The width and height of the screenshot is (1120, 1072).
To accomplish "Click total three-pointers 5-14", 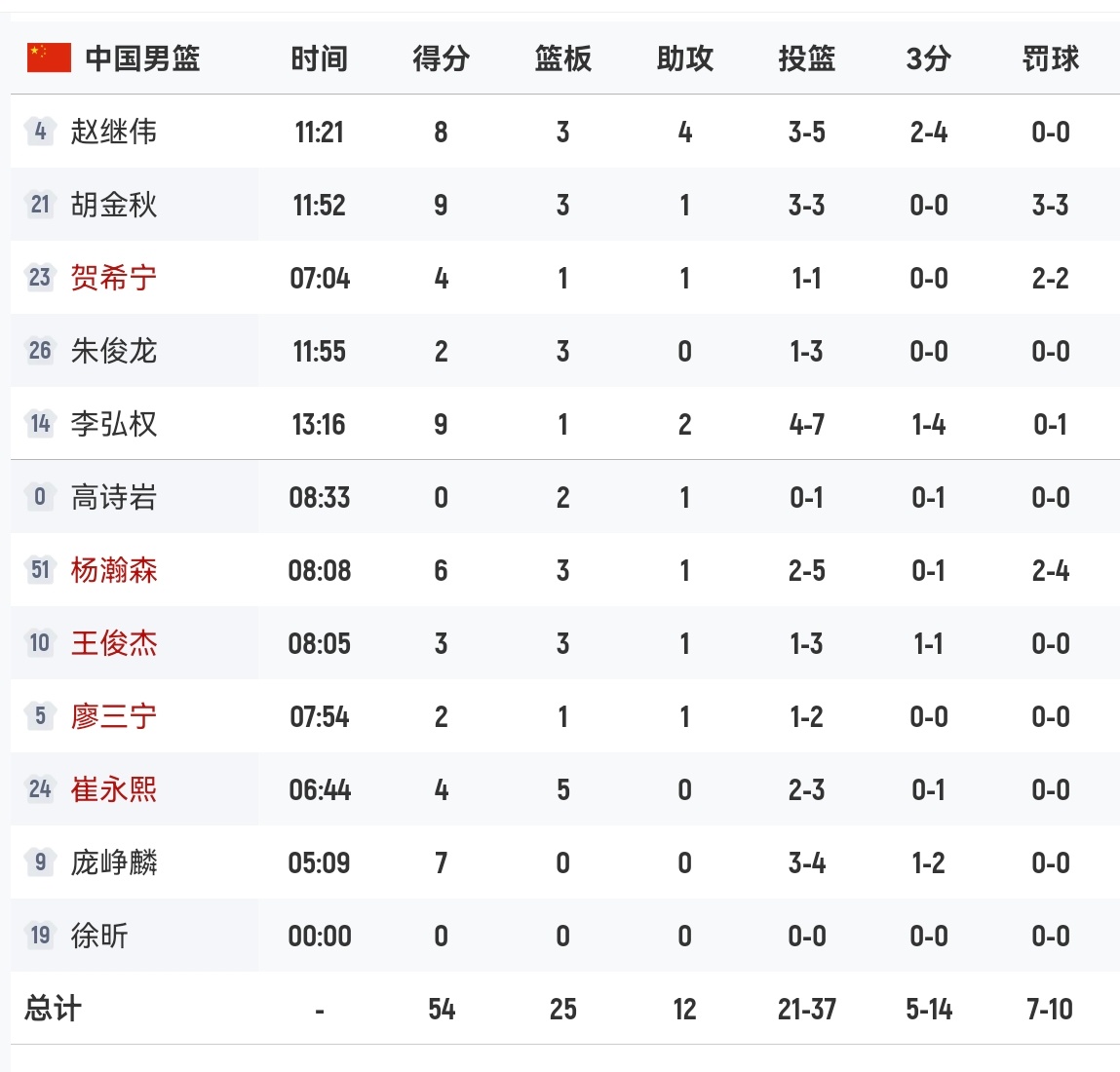I will (x=929, y=1010).
